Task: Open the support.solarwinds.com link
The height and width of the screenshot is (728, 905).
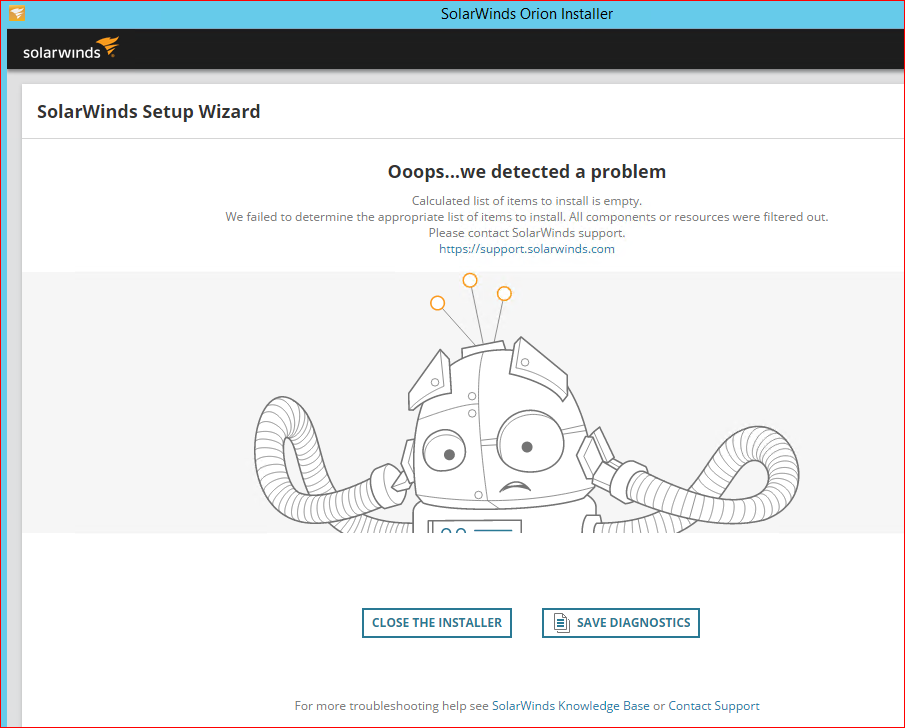Action: click(x=527, y=249)
